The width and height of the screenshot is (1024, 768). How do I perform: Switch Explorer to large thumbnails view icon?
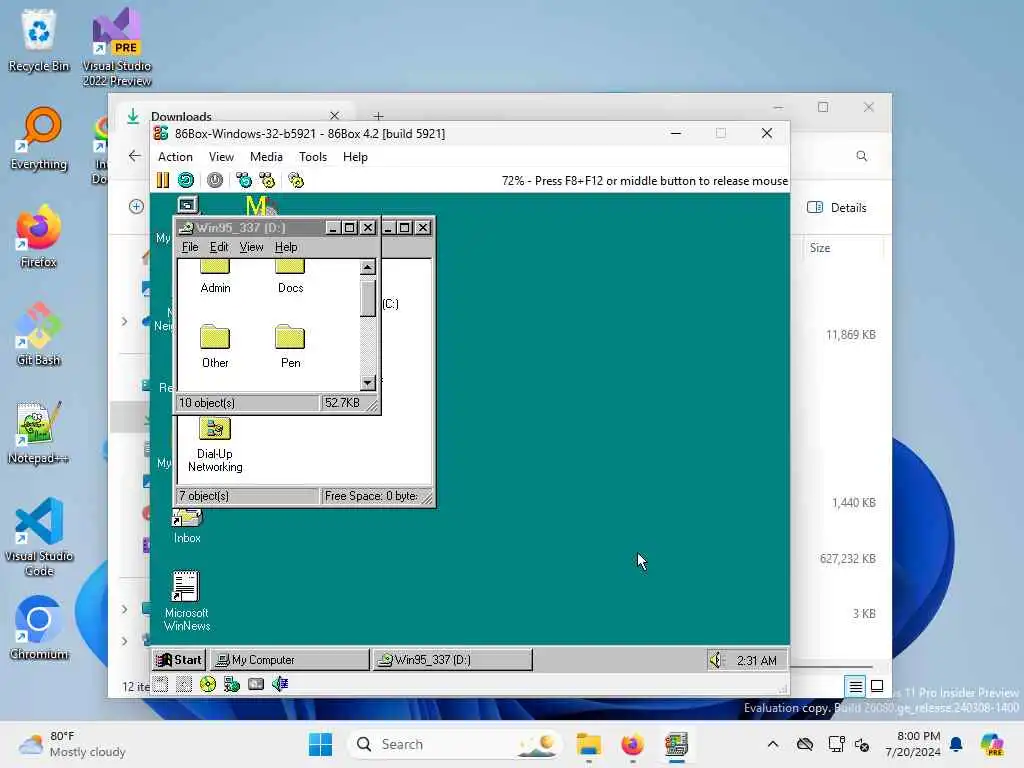(x=878, y=686)
